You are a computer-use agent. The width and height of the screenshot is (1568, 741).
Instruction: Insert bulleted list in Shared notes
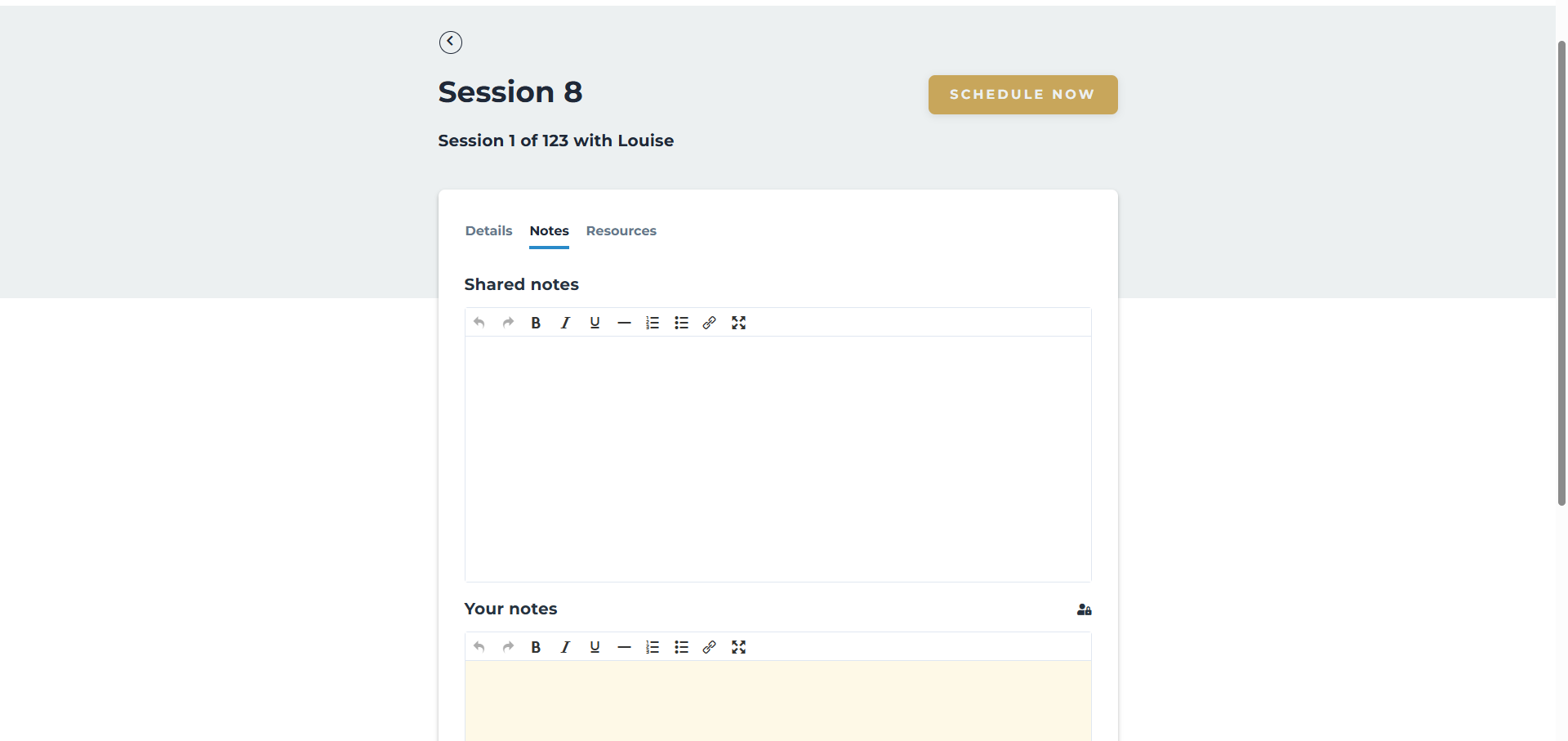click(681, 323)
